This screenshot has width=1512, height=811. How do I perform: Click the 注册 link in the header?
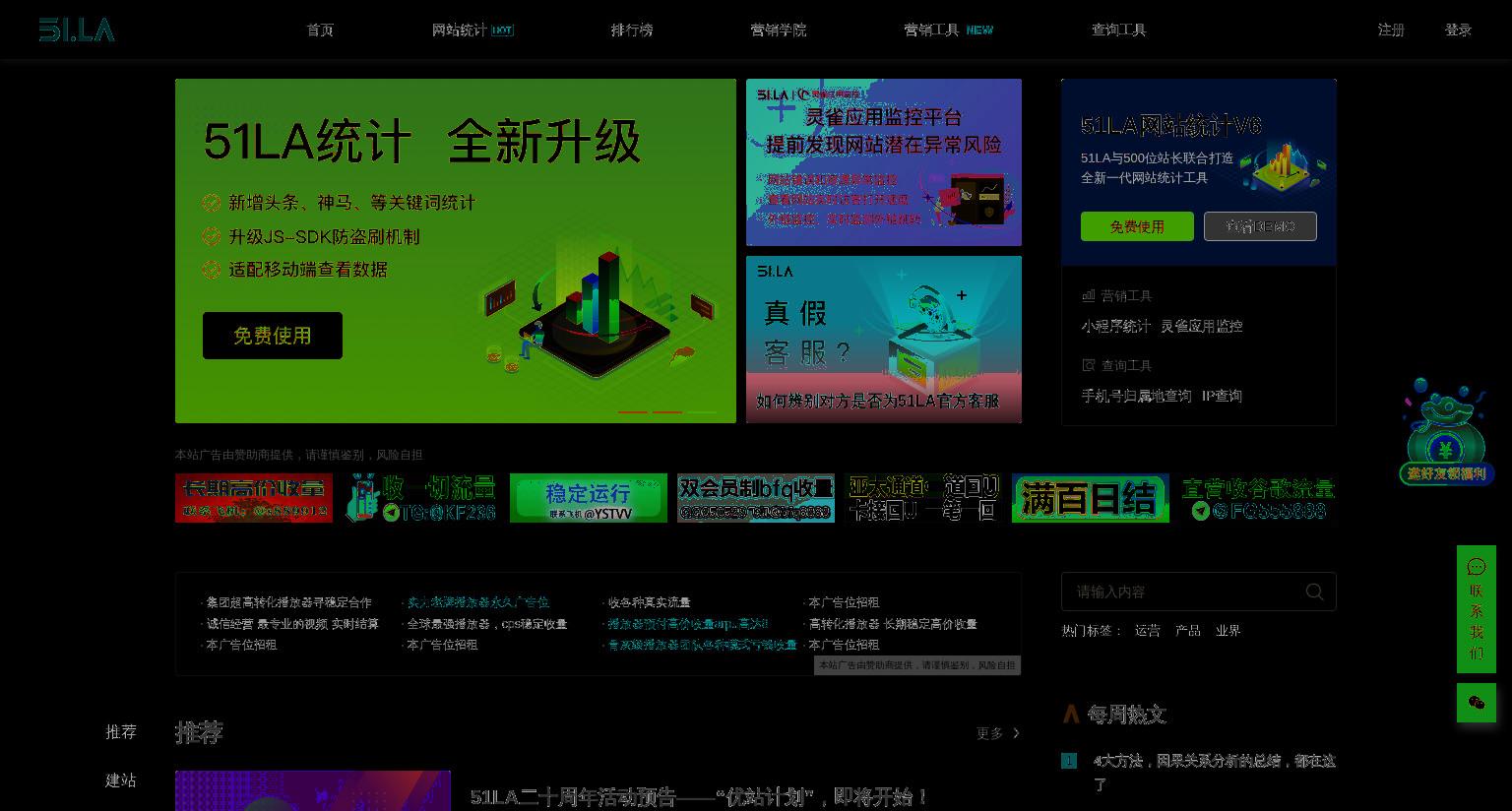tap(1391, 30)
